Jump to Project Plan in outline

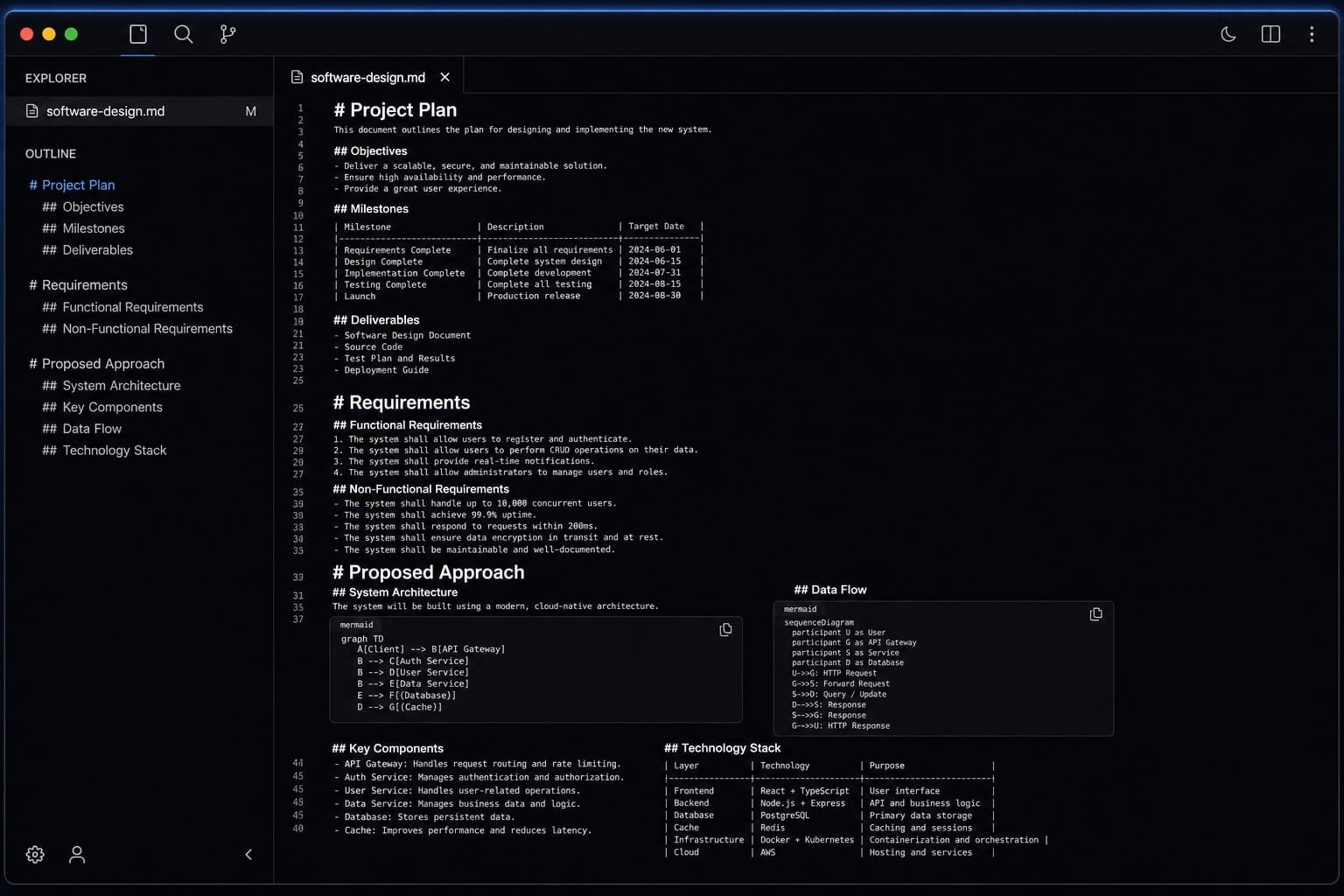(72, 185)
